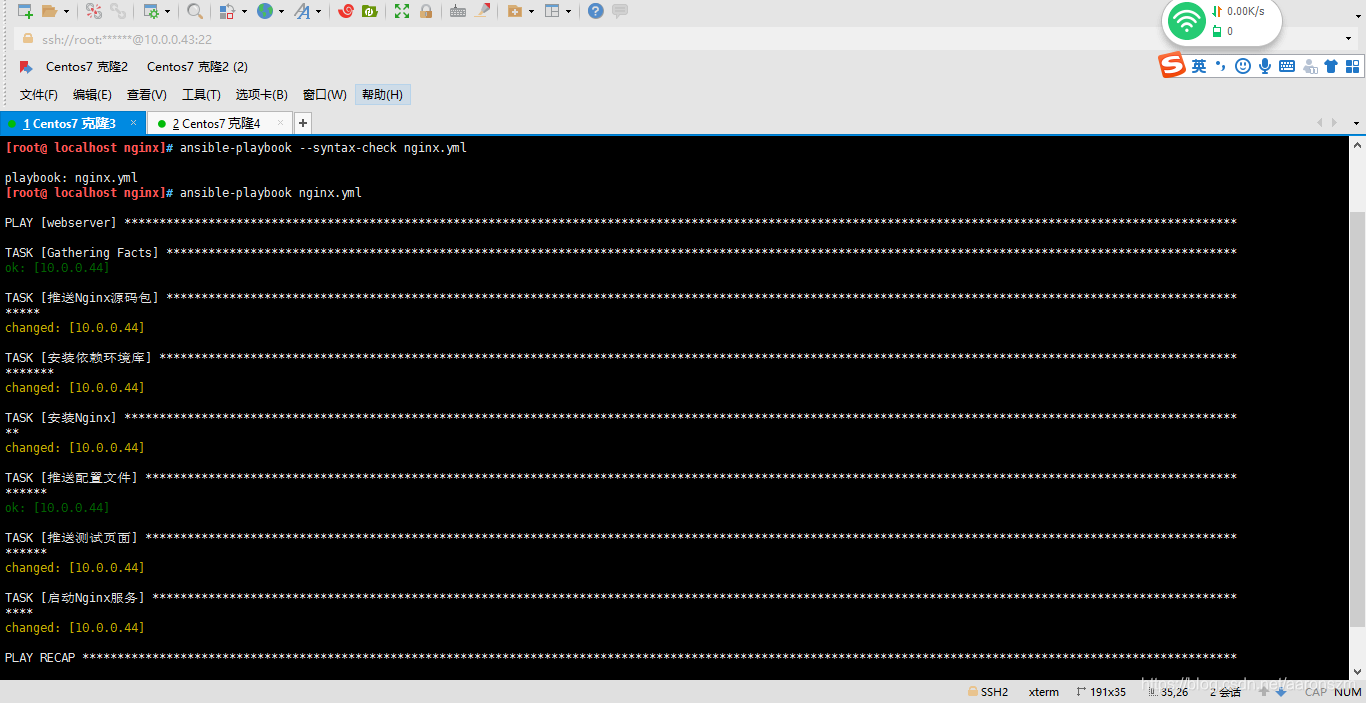Click the Reconnect link icon

(118, 11)
